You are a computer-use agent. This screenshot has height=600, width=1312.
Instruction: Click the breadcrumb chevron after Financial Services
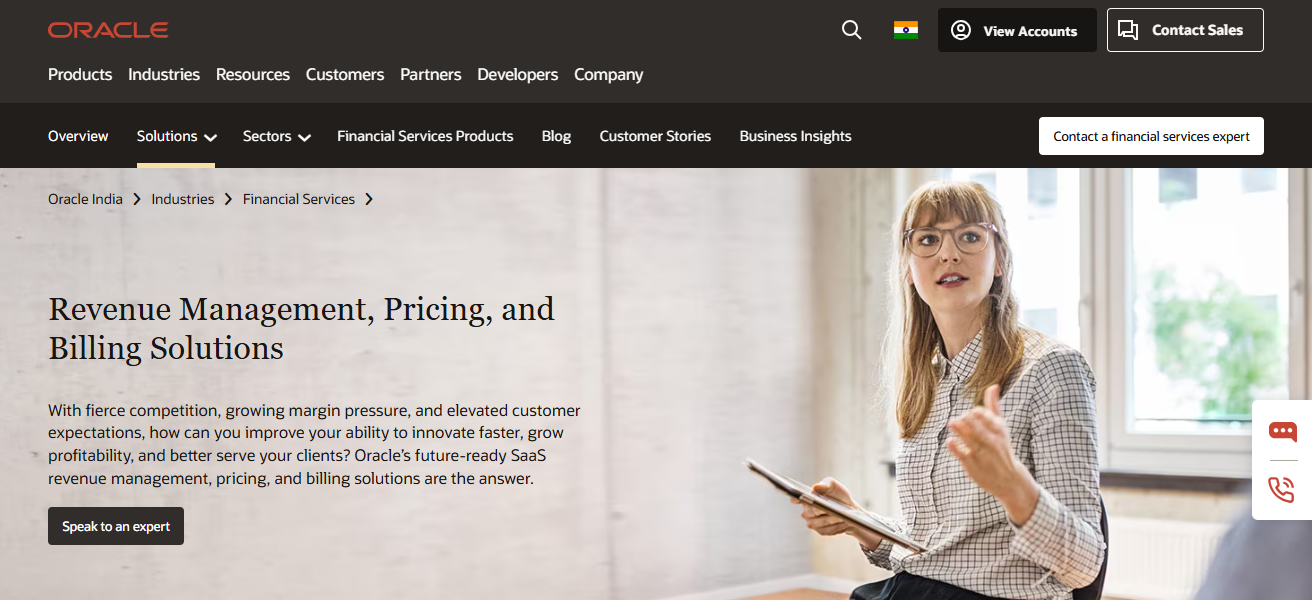click(369, 199)
